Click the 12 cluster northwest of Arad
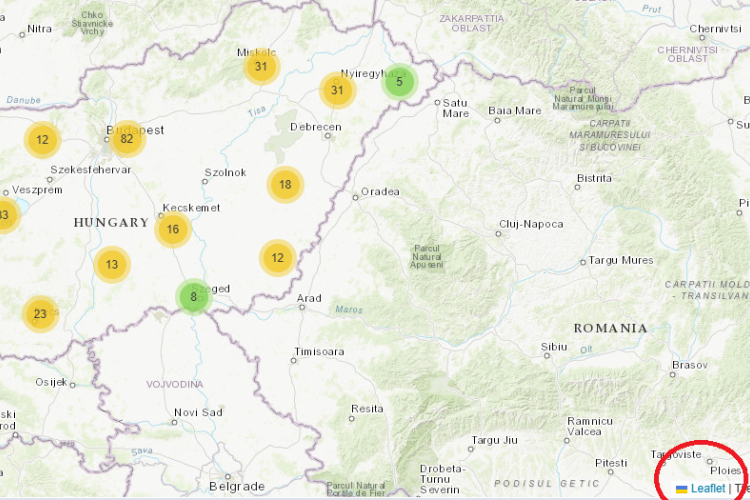This screenshot has width=750, height=500. (277, 258)
